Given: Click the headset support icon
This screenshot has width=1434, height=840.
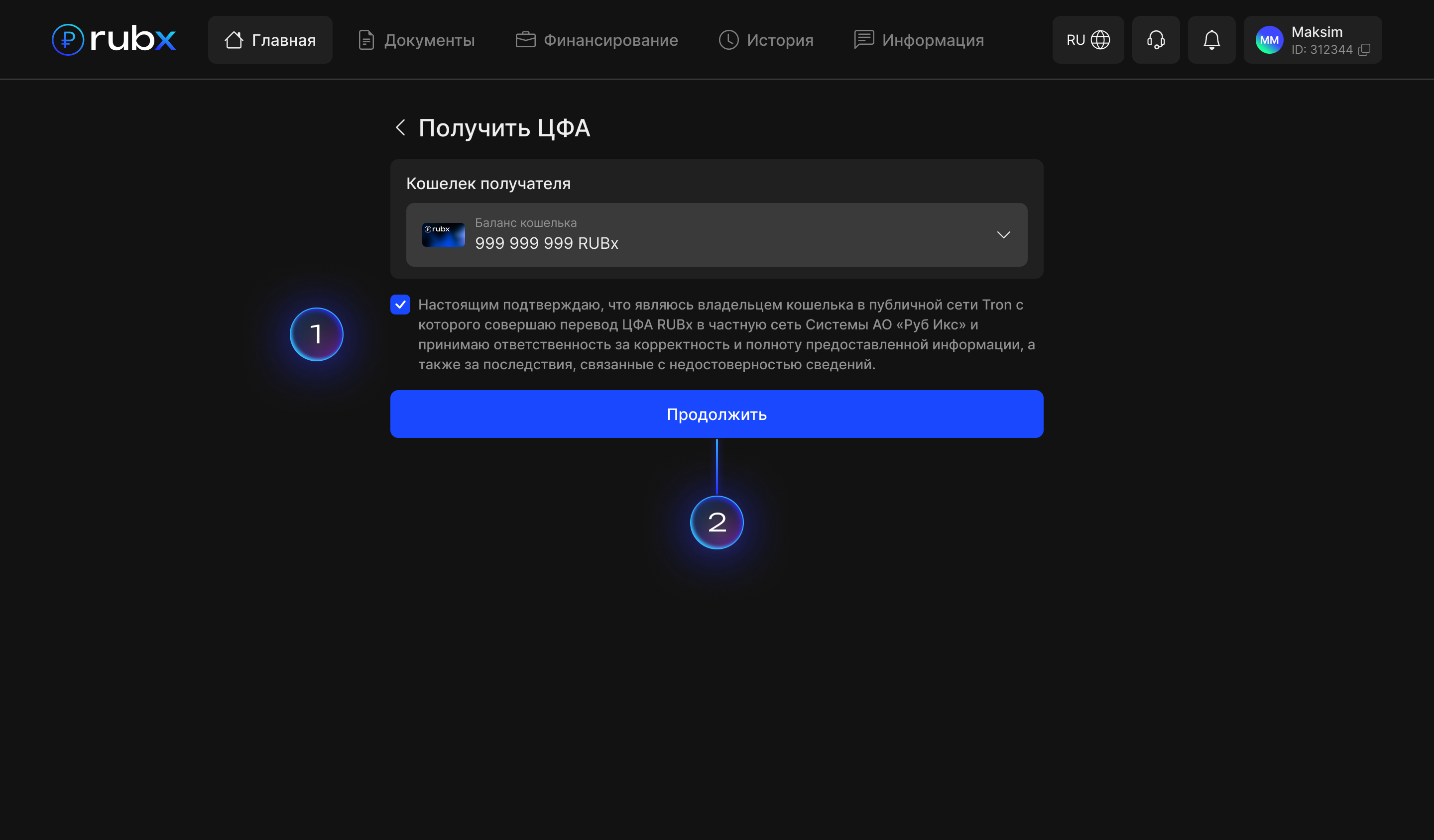Looking at the screenshot, I should 1156,40.
